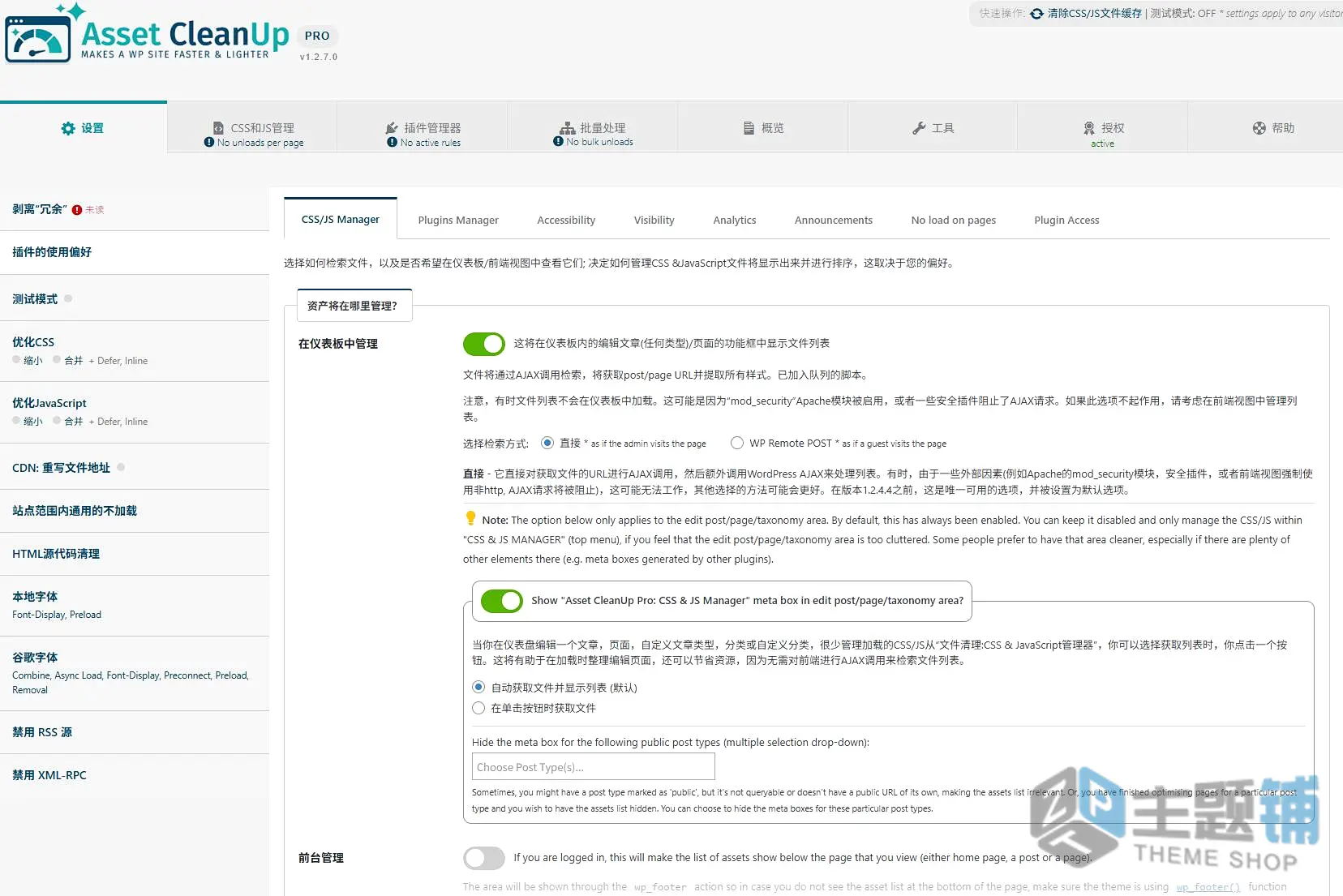Click the gear icon on 设置 tab
This screenshot has height=896, width=1343.
[x=68, y=128]
